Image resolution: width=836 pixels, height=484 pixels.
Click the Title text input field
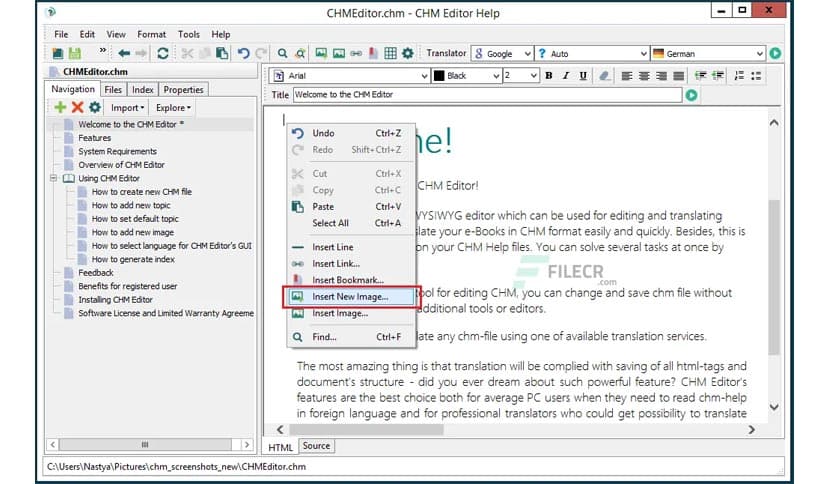[x=487, y=95]
